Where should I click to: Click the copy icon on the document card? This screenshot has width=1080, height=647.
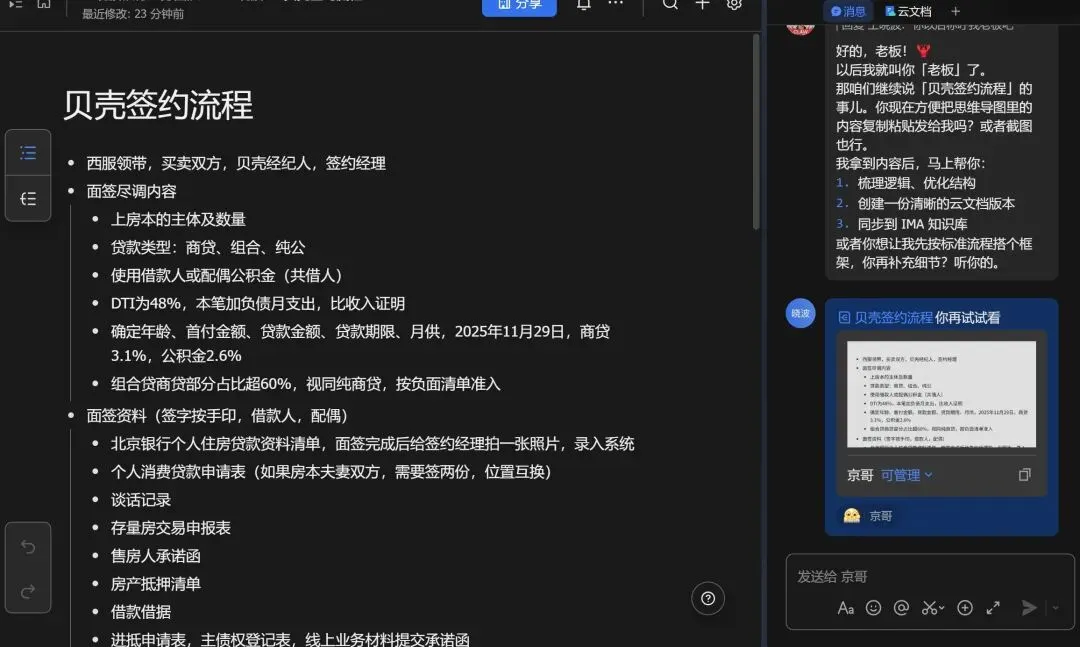(1024, 475)
